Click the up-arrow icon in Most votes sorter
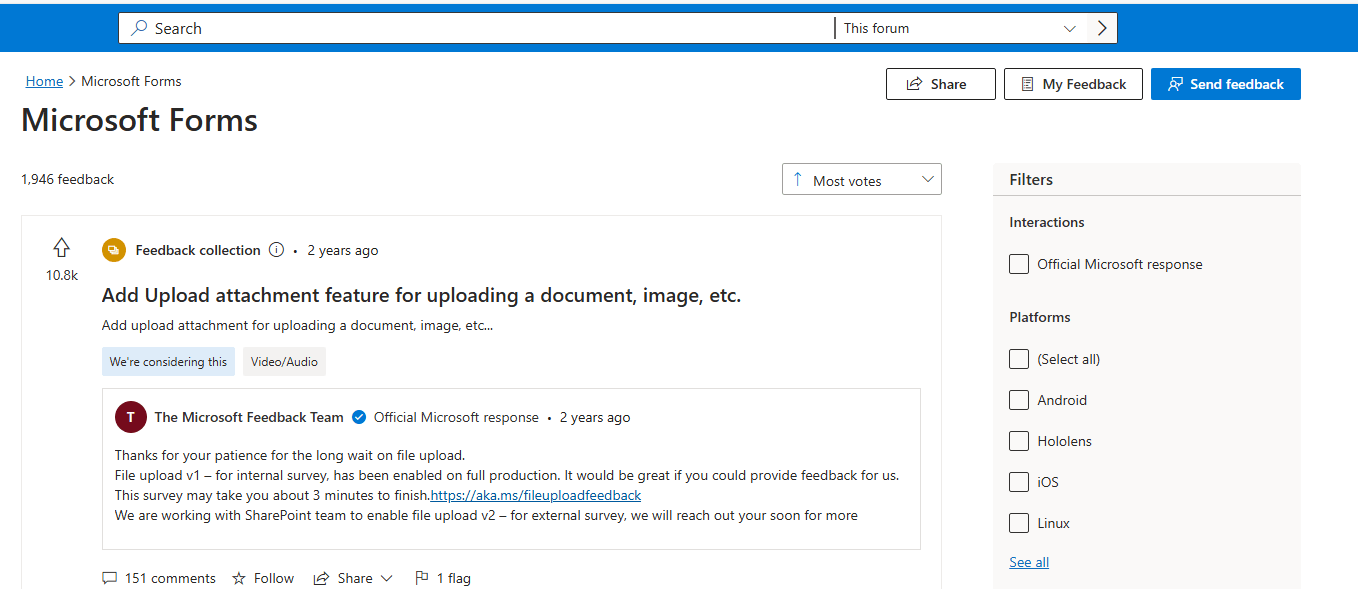This screenshot has height=589, width=1358. (x=797, y=180)
